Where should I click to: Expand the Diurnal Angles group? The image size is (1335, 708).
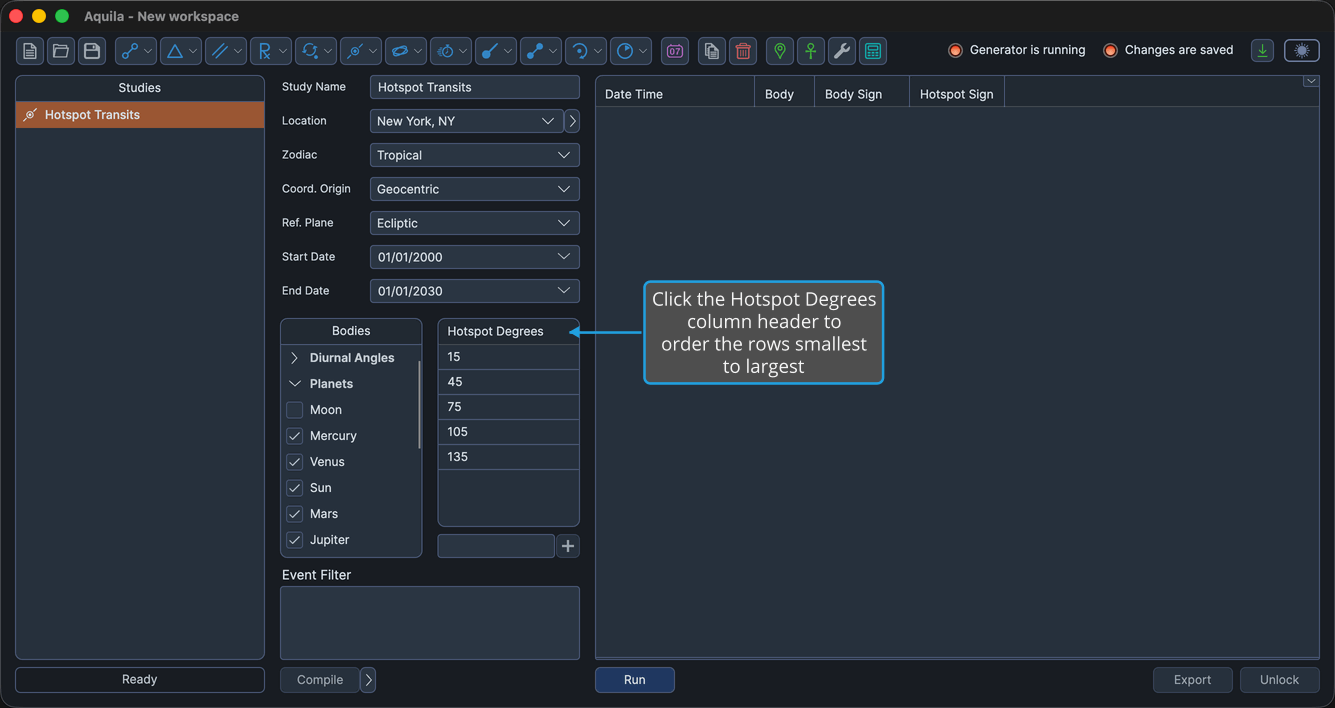295,358
